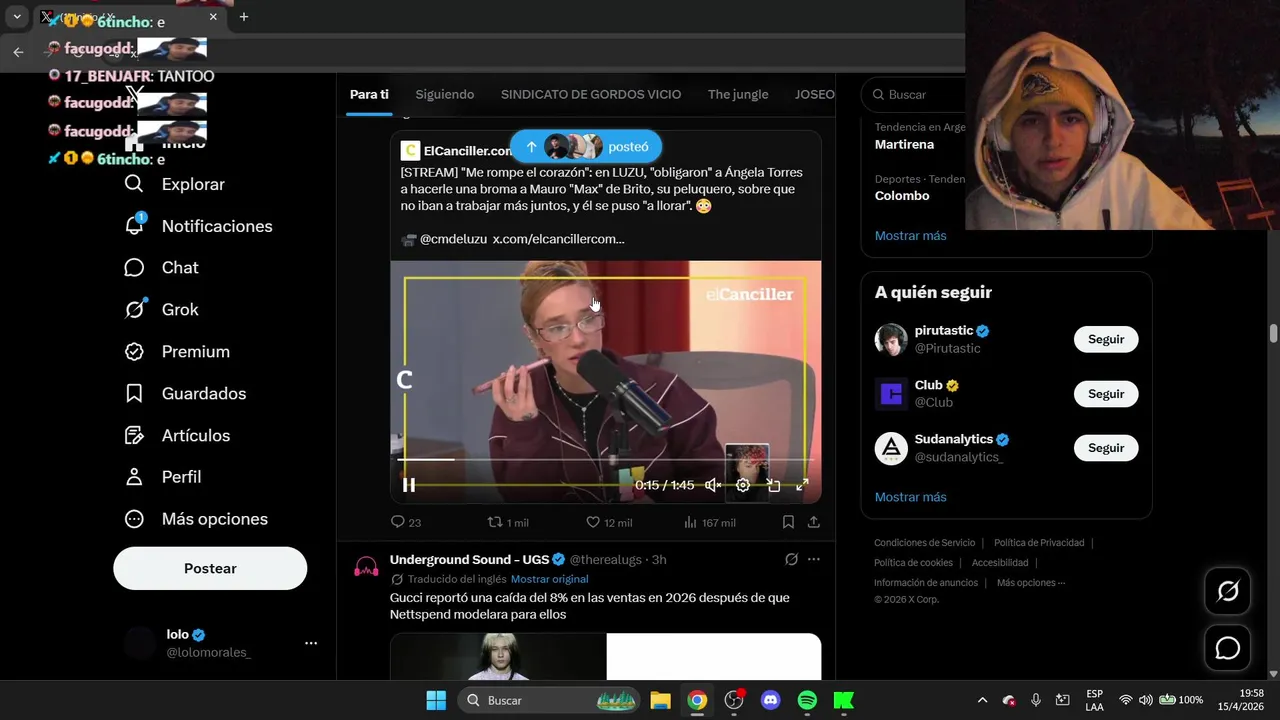Open Chat in the sidebar
1280x720 pixels.
tap(161, 267)
